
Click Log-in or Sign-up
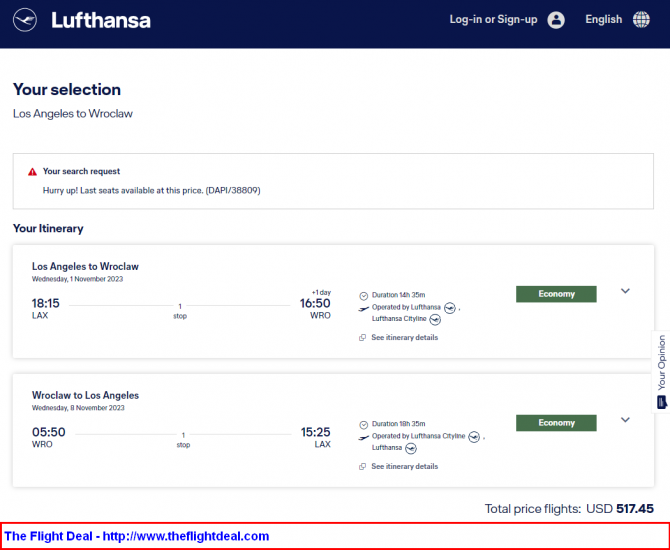pos(493,20)
